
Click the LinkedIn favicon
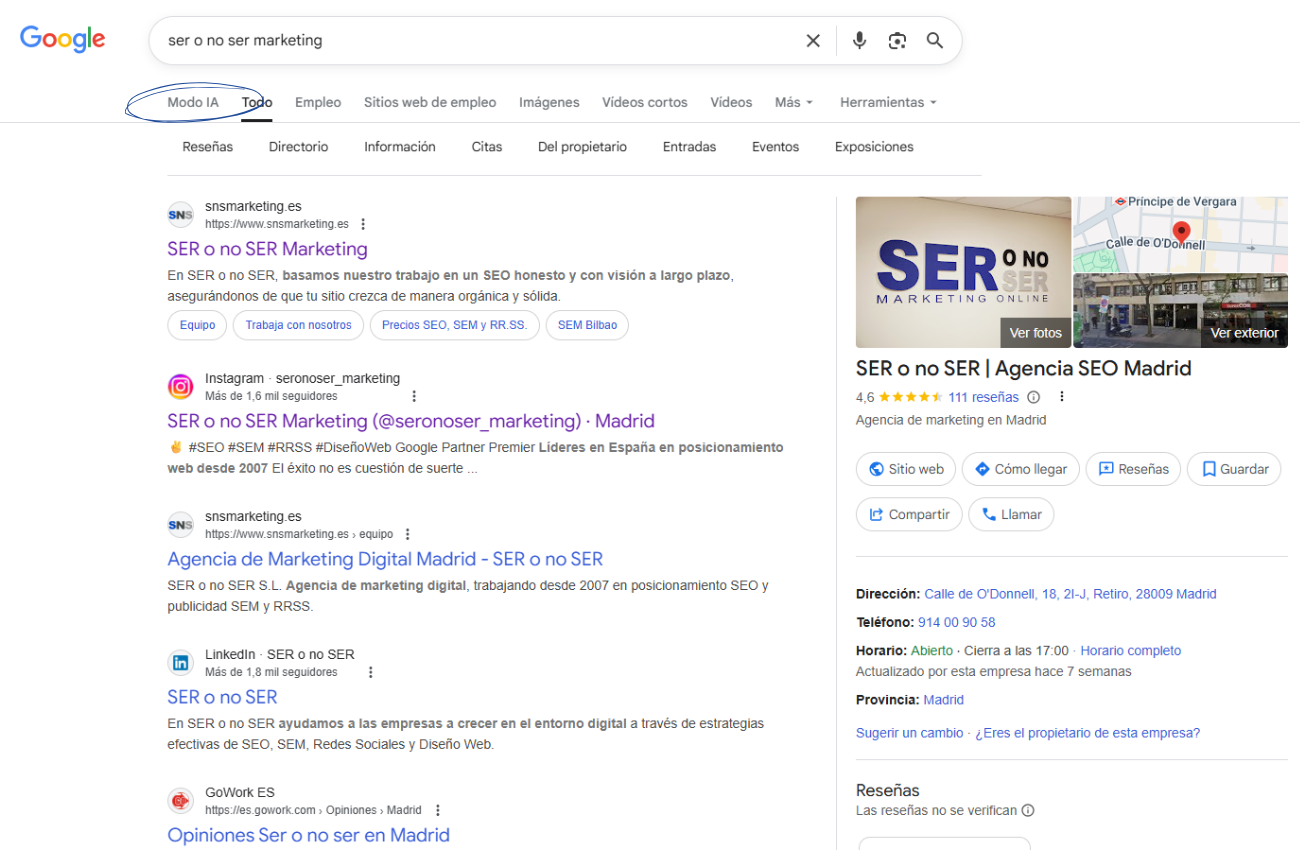click(180, 662)
